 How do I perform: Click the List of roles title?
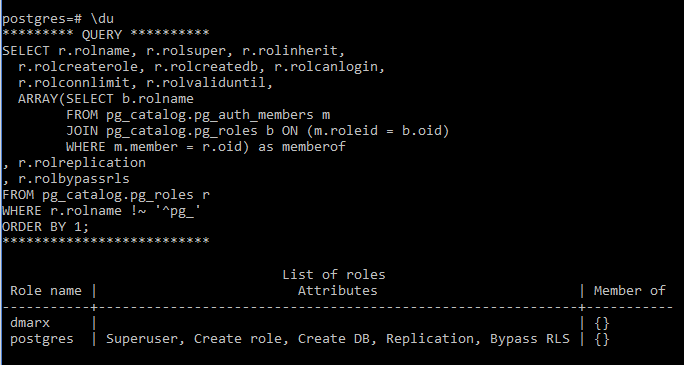[334, 275]
